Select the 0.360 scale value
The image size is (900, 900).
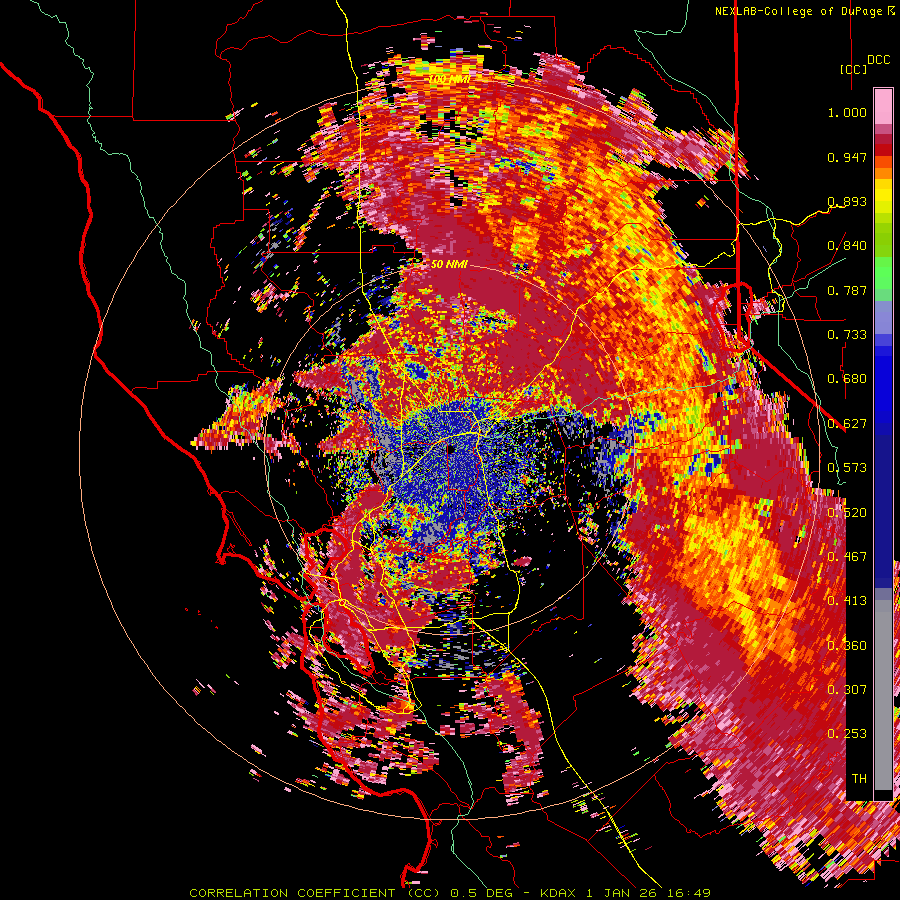coord(847,646)
